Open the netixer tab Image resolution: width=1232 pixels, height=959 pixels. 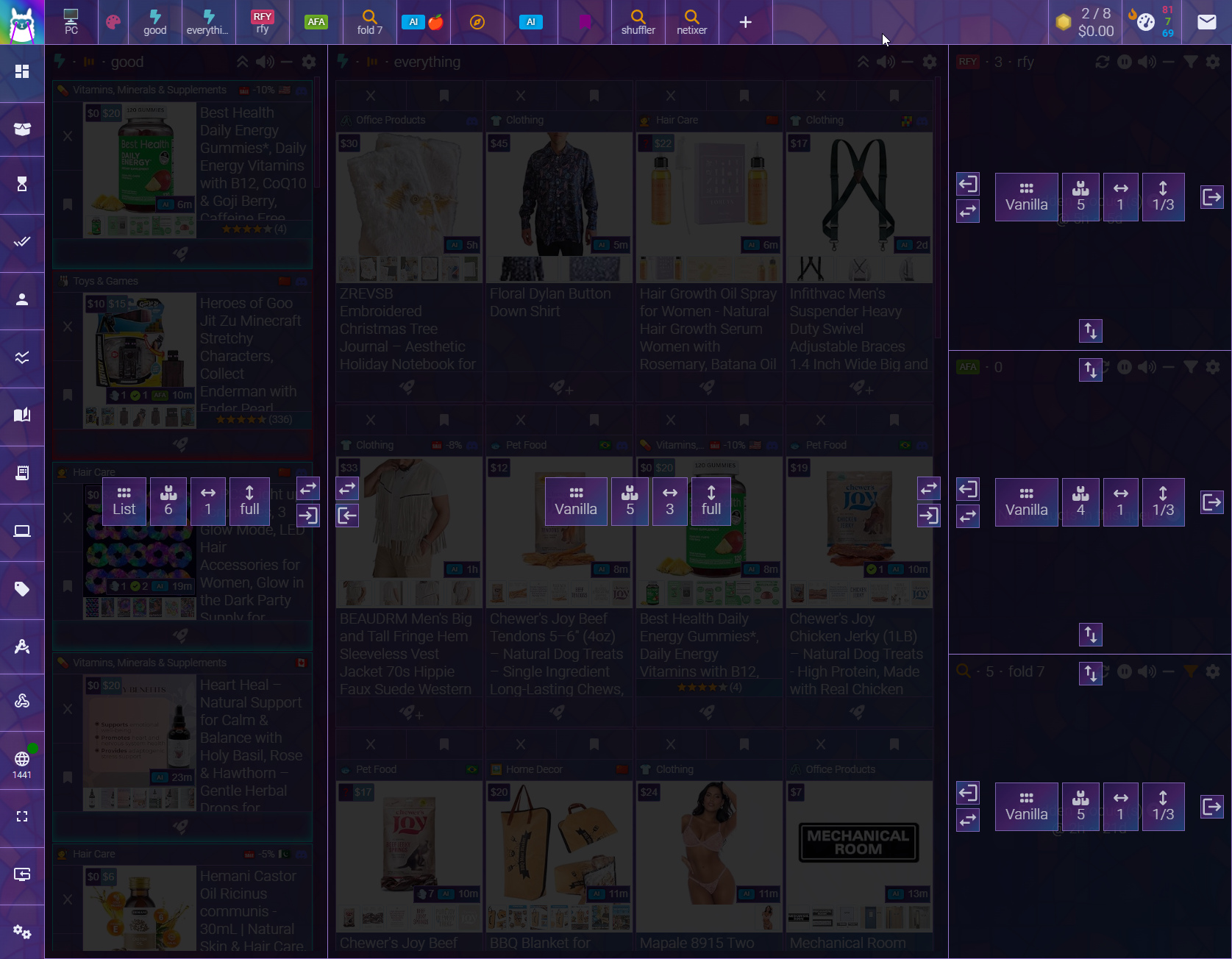tap(692, 22)
